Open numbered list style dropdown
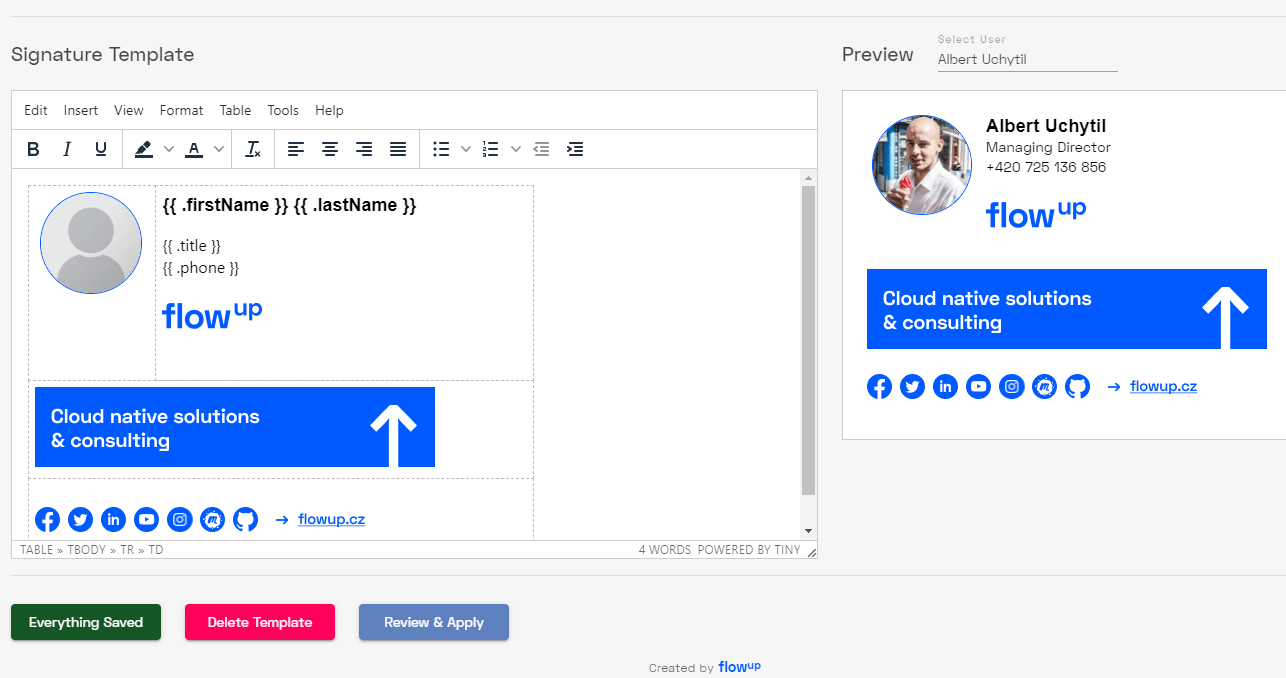Screen dimensions: 1286x678 click(x=516, y=149)
